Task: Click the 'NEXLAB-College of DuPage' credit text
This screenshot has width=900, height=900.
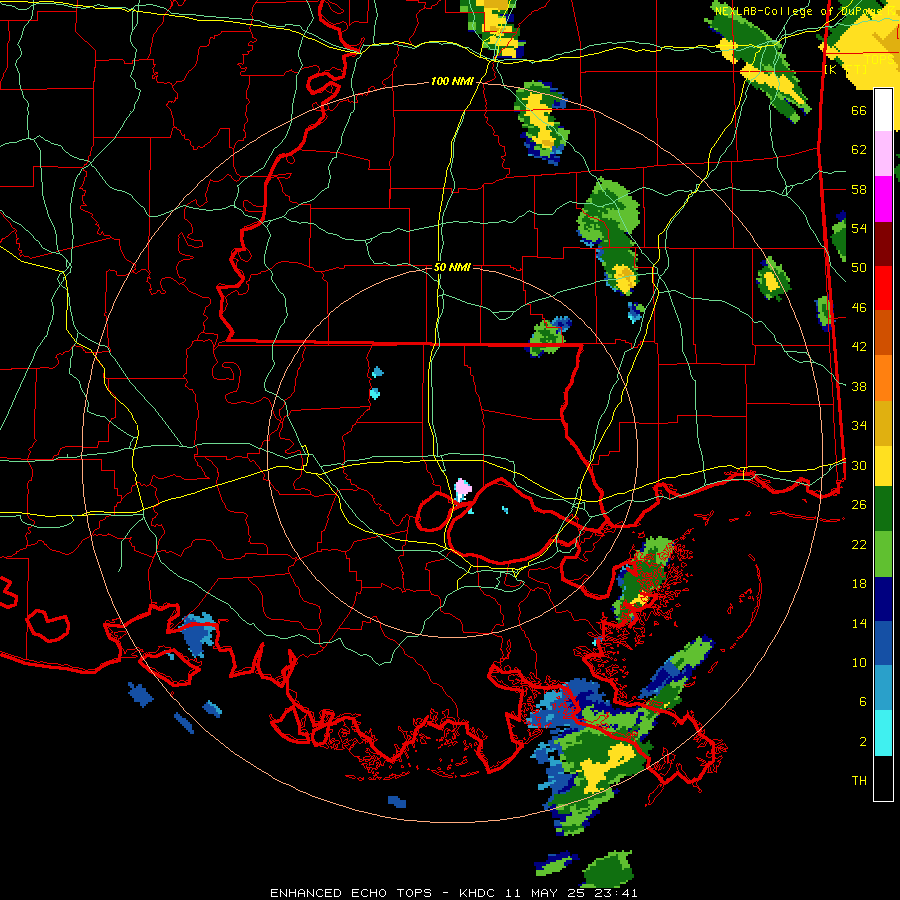Action: tap(800, 11)
